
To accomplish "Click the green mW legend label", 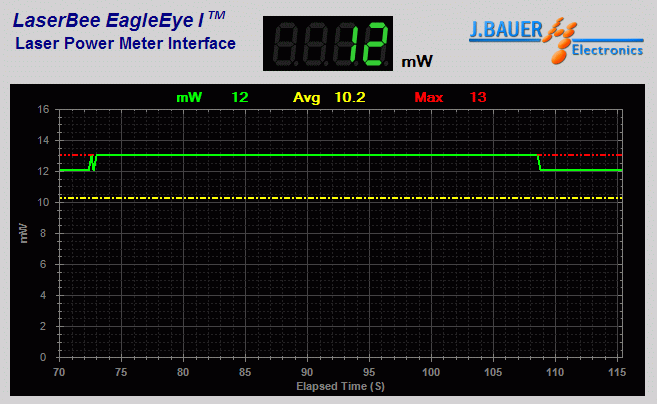I will click(x=188, y=97).
